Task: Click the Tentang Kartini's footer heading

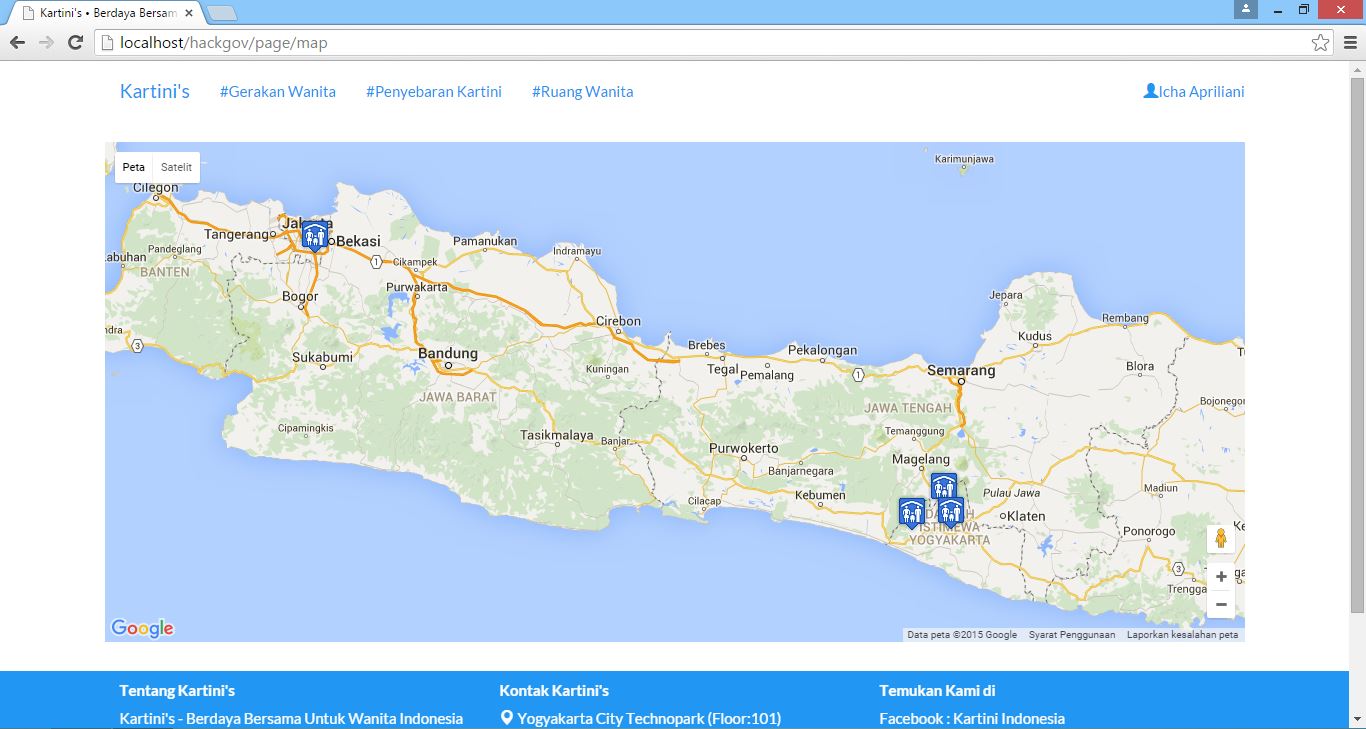Action: point(177,690)
